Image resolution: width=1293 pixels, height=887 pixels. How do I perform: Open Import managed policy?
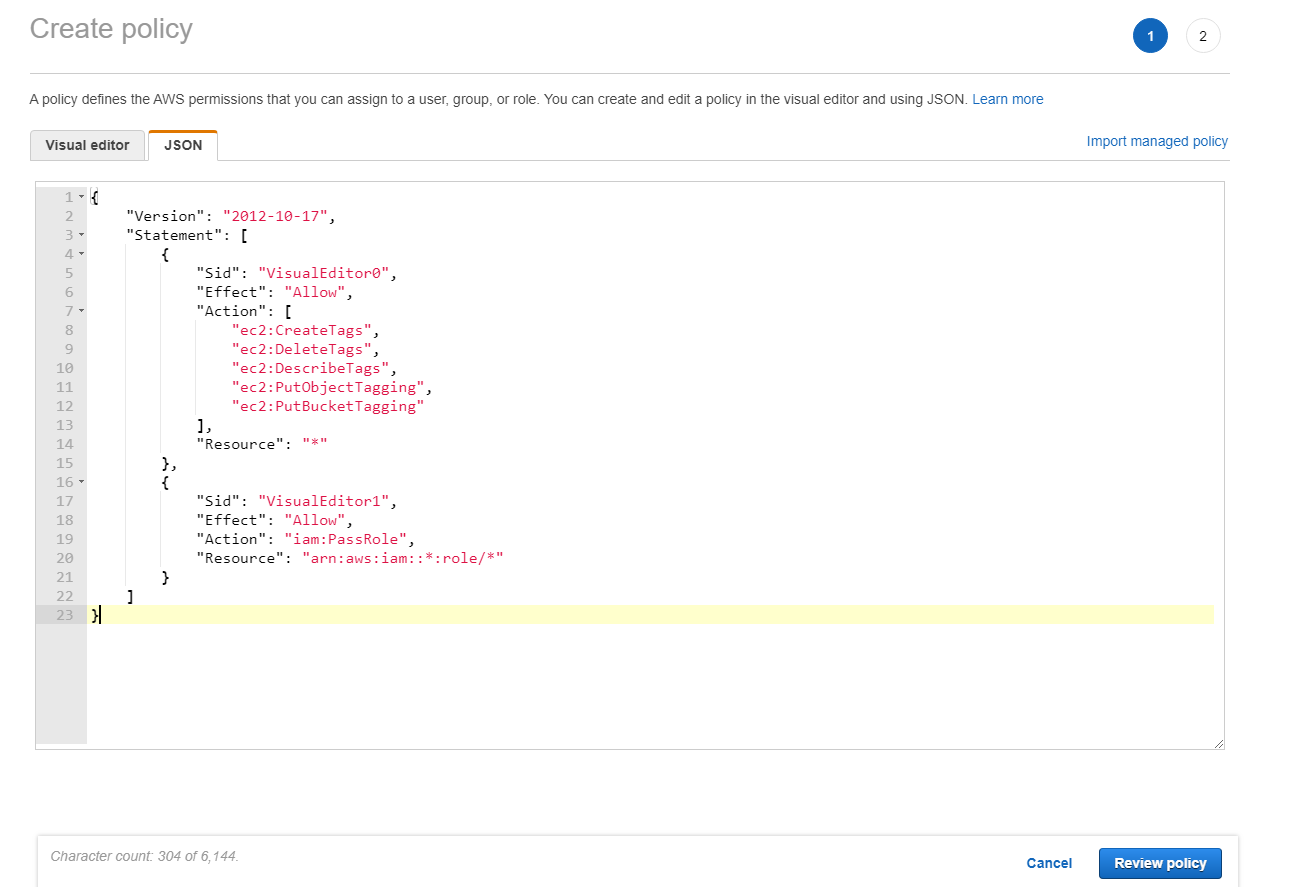click(1156, 141)
